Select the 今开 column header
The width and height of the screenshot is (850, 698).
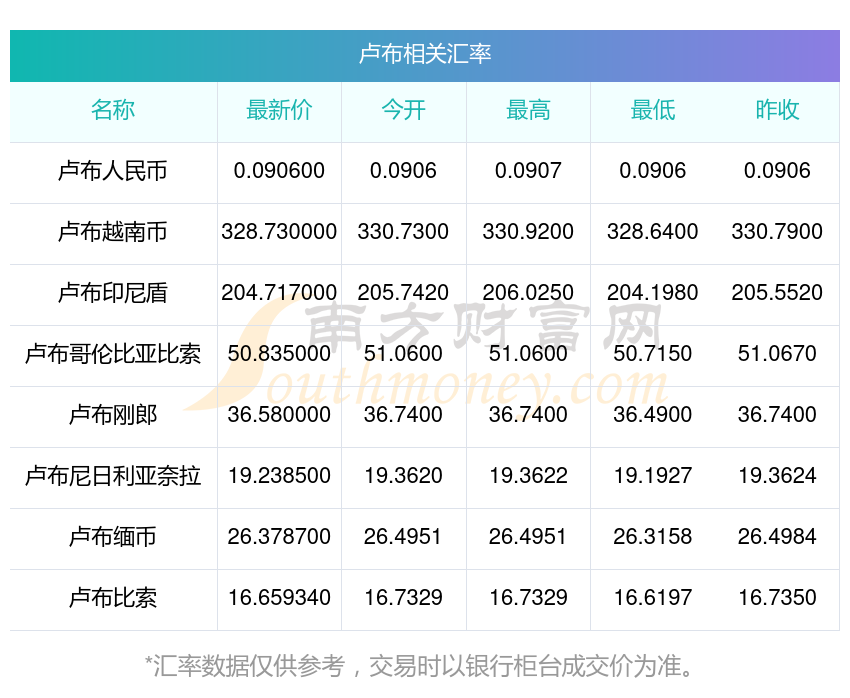point(403,110)
